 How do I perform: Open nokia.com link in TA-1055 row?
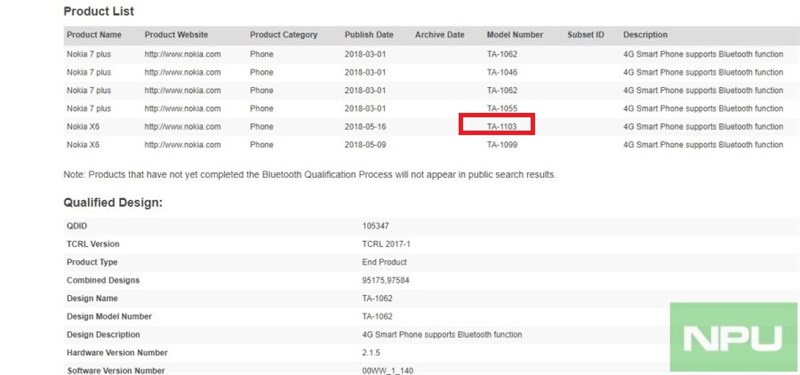(x=183, y=109)
